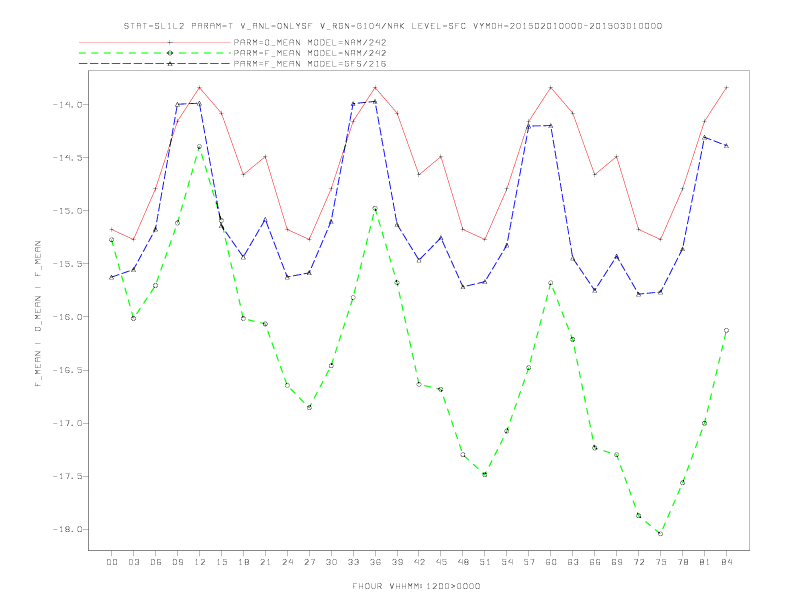This screenshot has width=792, height=612.
Task: Click the green circle marker at hour 51
Action: click(485, 475)
